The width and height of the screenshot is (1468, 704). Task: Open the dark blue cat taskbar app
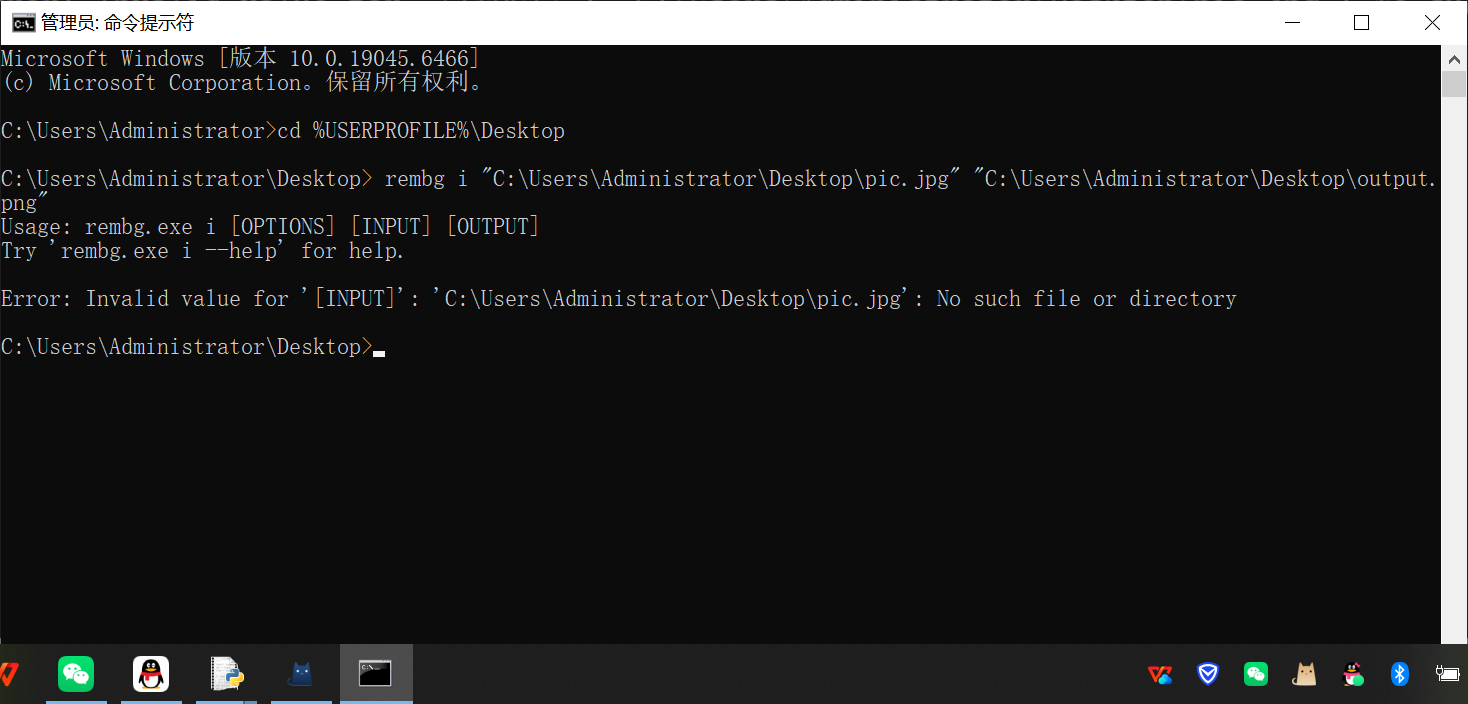coord(301,674)
